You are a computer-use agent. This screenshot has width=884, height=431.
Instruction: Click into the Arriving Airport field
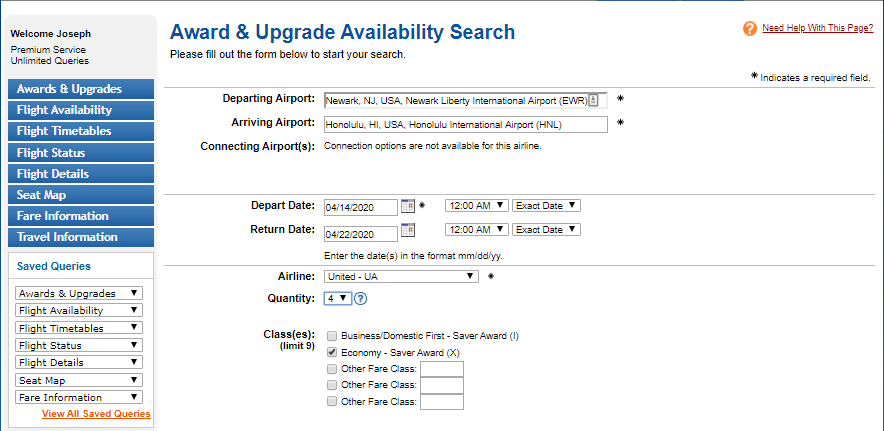(466, 124)
